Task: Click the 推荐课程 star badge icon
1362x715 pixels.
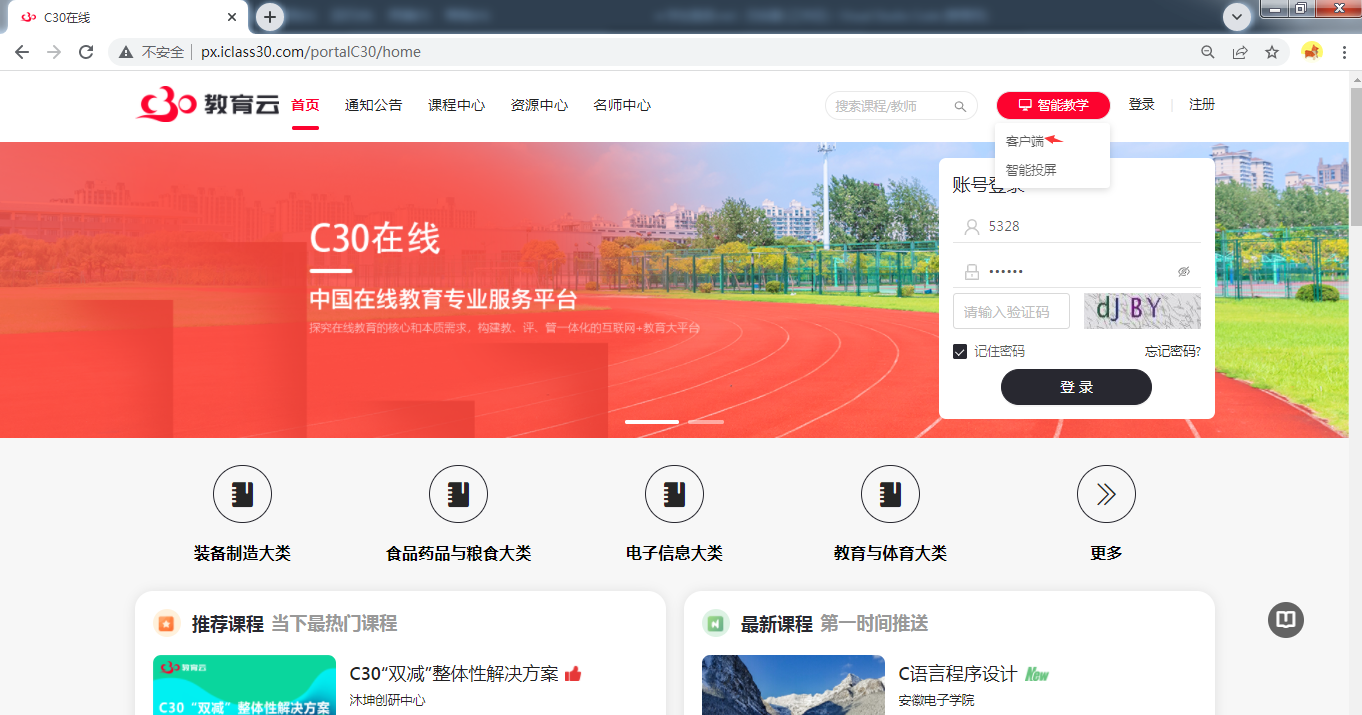Action: (167, 624)
